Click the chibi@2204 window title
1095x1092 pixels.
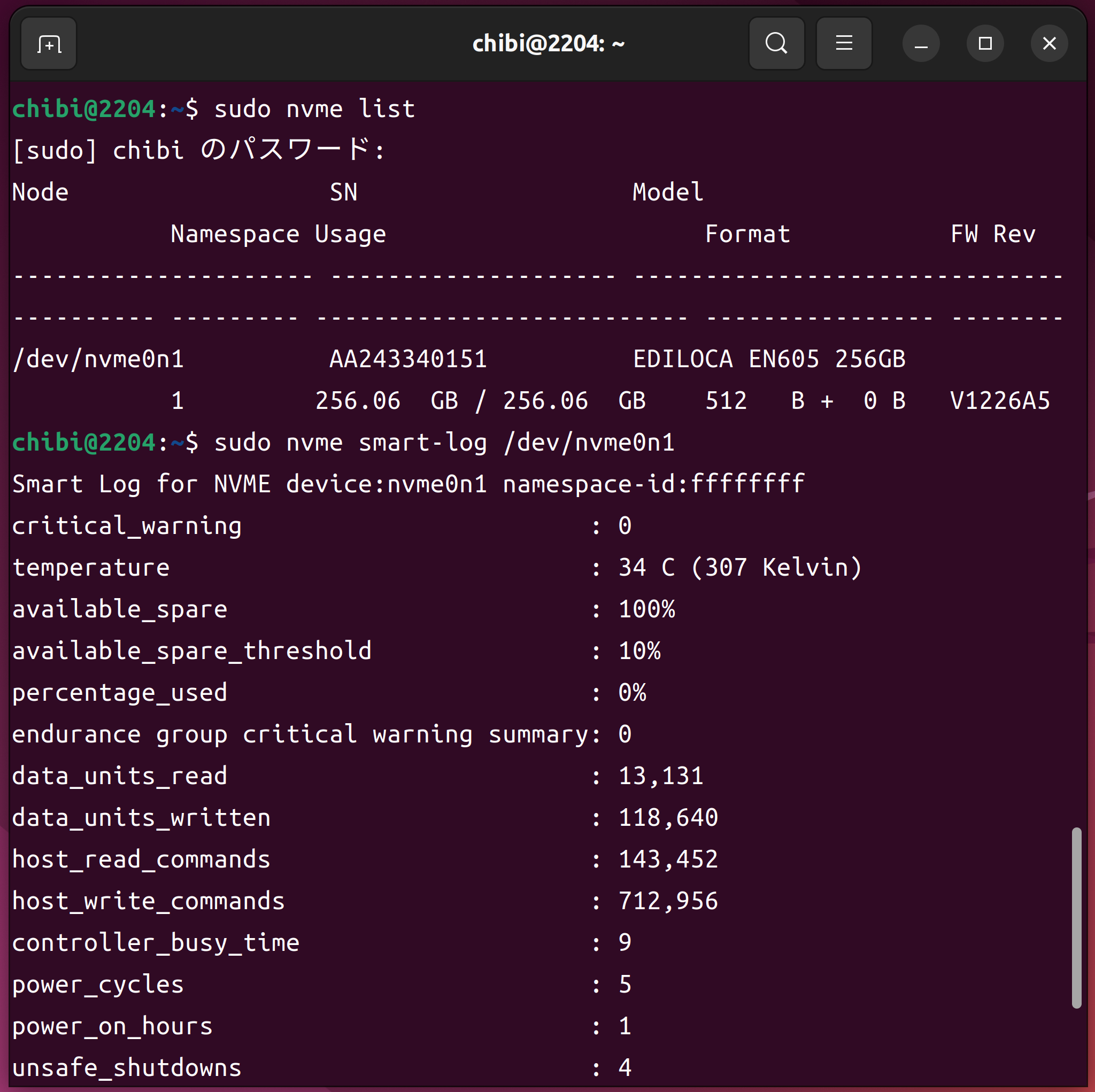(x=547, y=44)
